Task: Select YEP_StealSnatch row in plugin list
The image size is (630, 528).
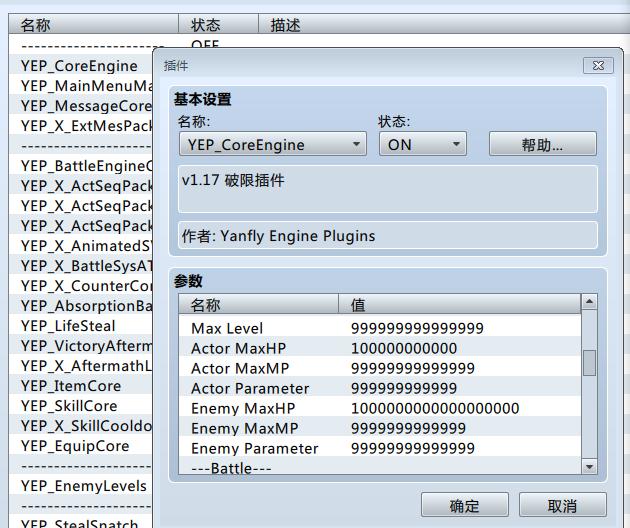Action: click(81, 522)
